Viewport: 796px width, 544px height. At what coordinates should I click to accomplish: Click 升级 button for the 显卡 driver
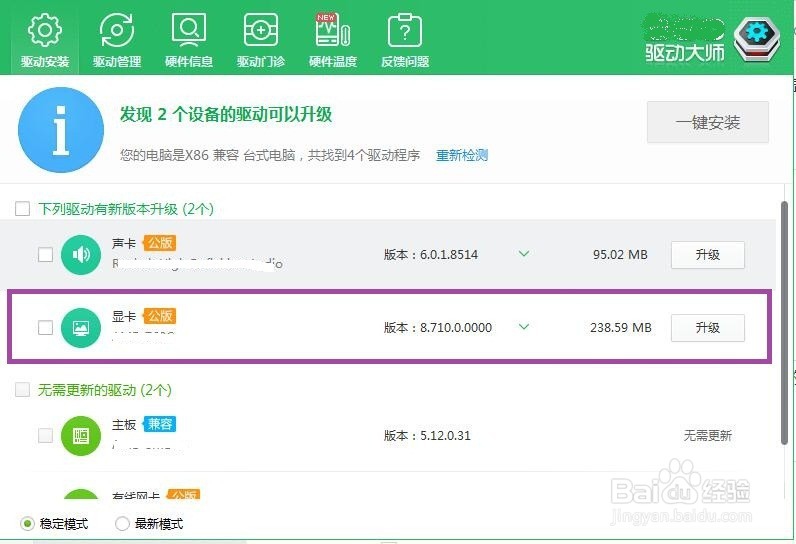pos(708,328)
